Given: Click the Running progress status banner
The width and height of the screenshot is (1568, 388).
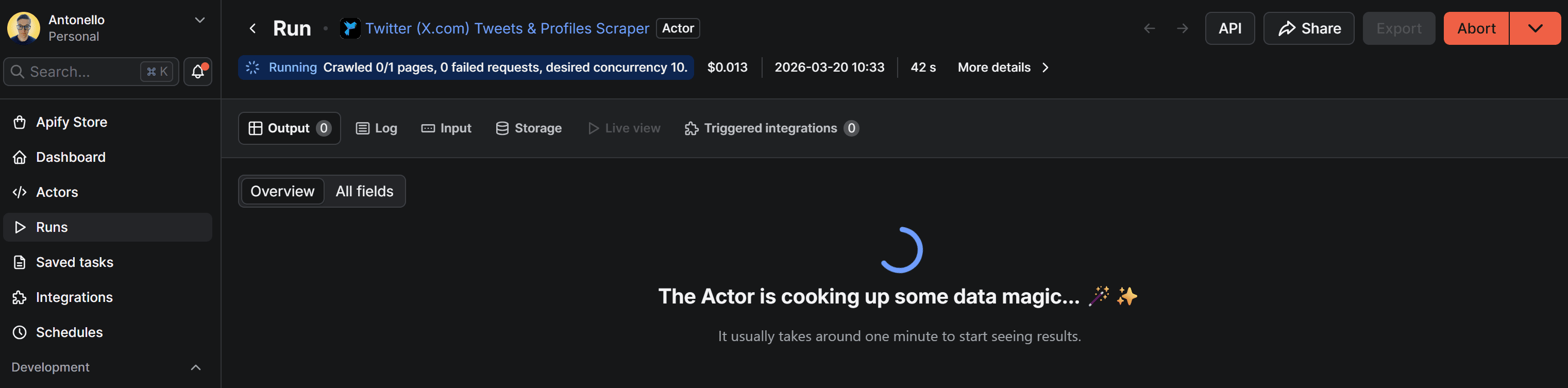Looking at the screenshot, I should [x=466, y=68].
